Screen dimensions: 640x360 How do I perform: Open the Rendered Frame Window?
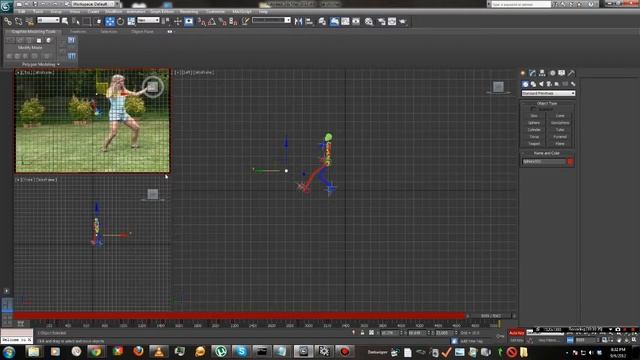(392, 21)
